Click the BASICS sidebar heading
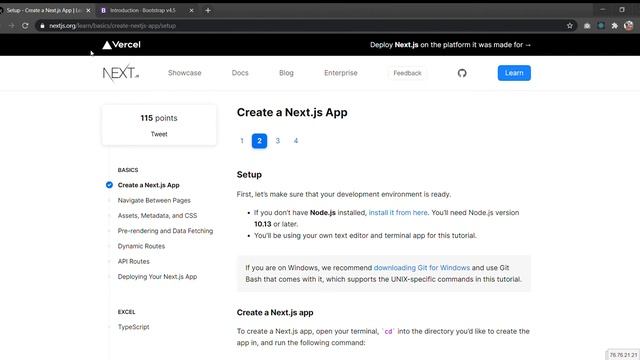The width and height of the screenshot is (640, 360). tap(128, 170)
